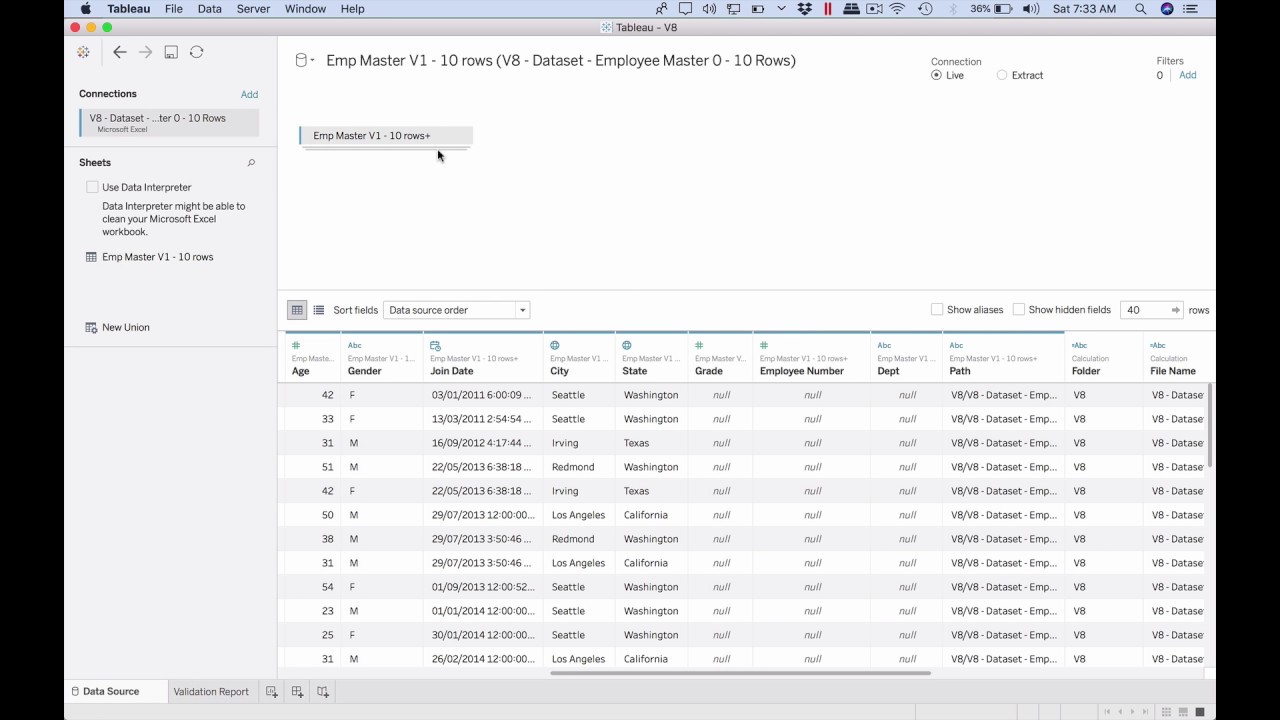Open the Dropbox menu bar icon

pos(804,9)
